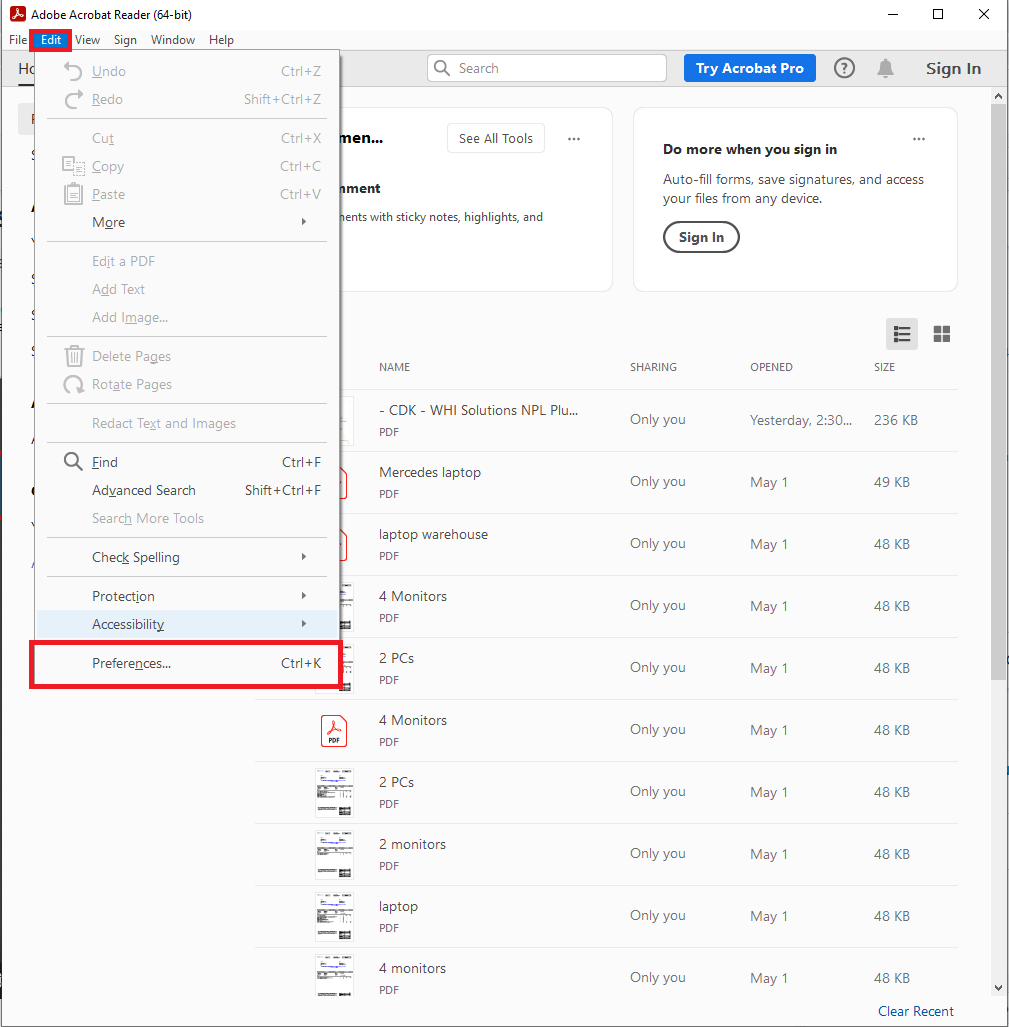The image size is (1009, 1027).
Task: Open the ellipsis on the sign-in card
Action: pos(919,139)
